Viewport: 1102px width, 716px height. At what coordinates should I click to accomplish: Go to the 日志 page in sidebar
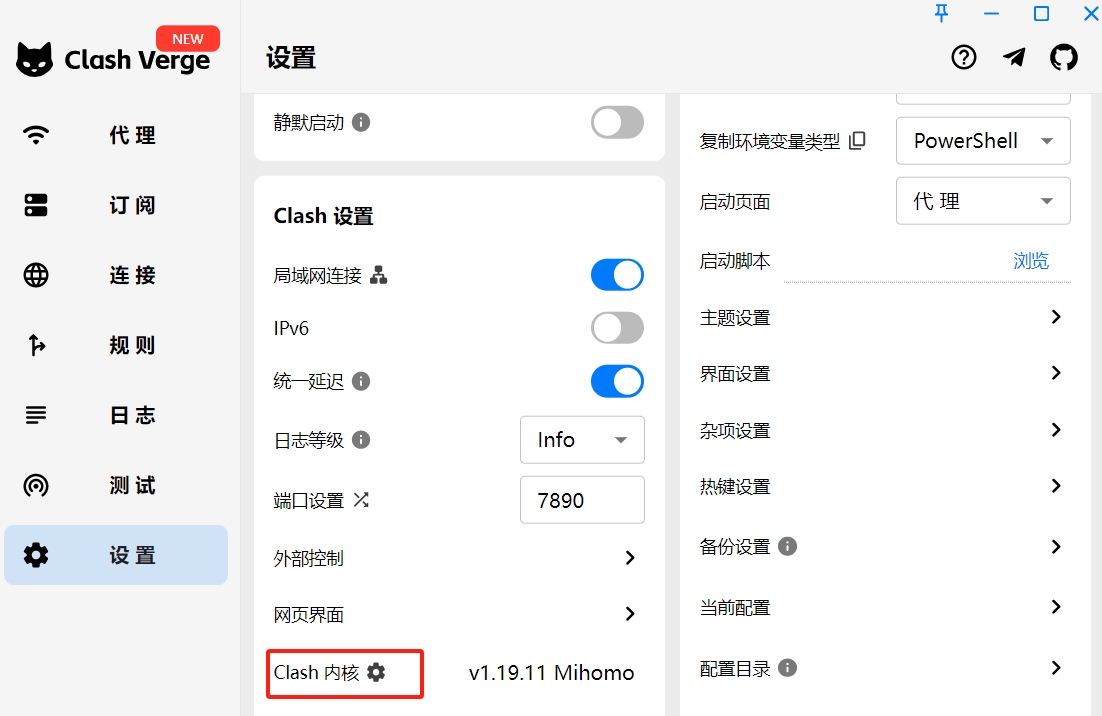coord(116,415)
